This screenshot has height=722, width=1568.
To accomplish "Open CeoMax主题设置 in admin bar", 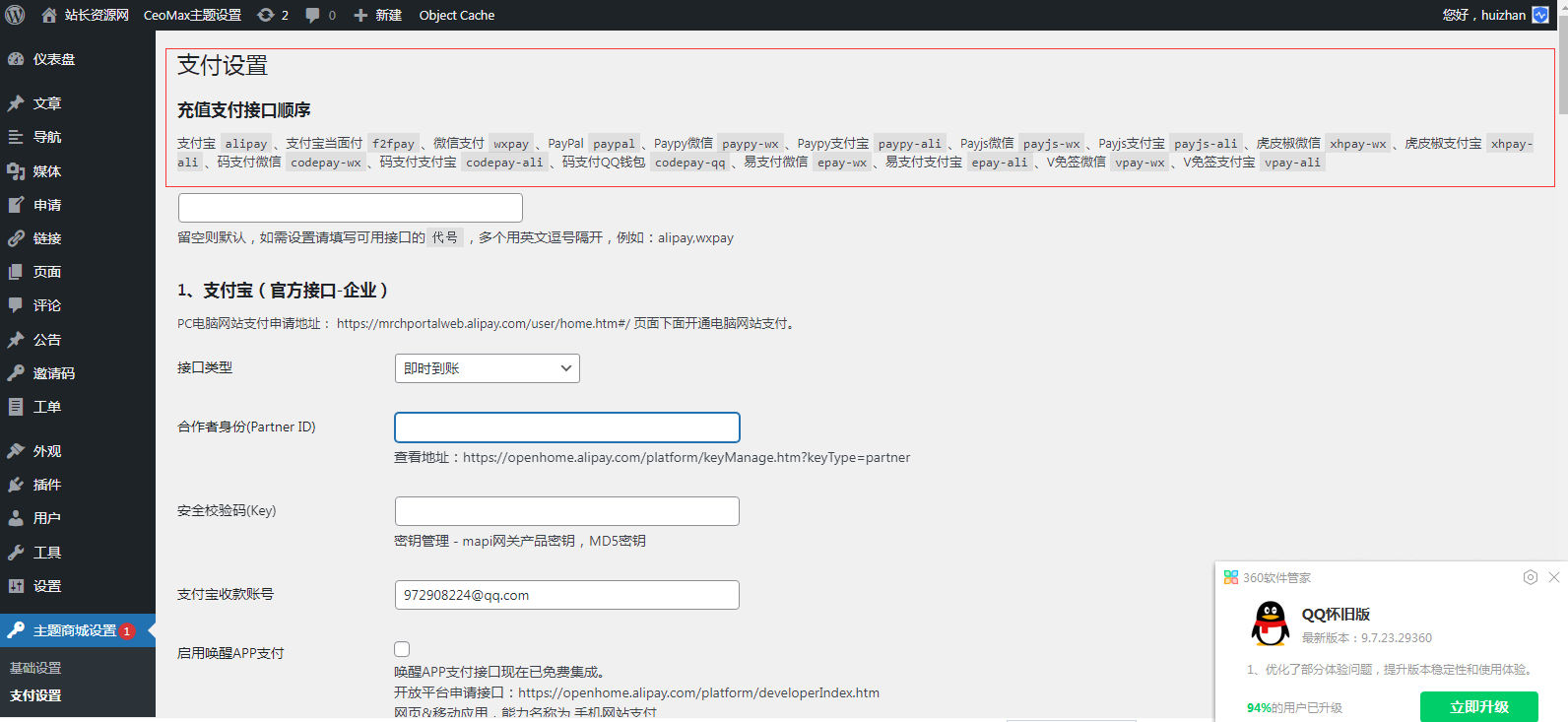I will click(192, 15).
